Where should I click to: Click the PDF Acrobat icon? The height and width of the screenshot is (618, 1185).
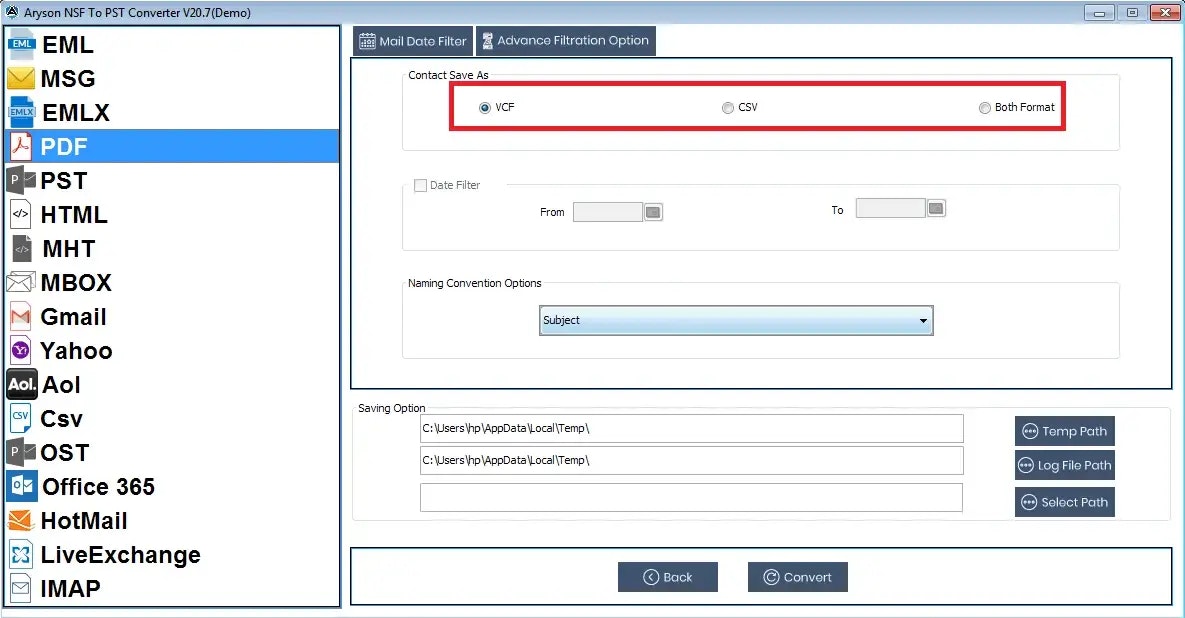pyautogui.click(x=20, y=146)
